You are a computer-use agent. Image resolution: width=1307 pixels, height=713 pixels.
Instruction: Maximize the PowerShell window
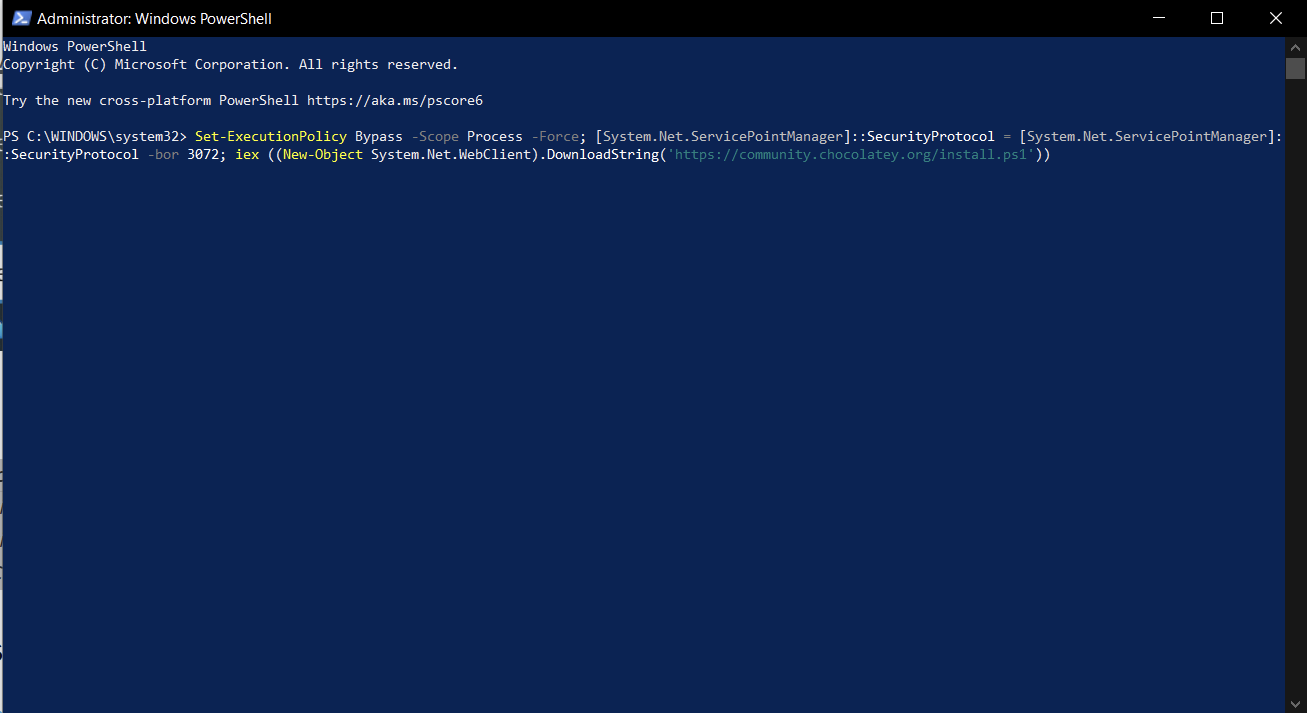pos(1217,18)
